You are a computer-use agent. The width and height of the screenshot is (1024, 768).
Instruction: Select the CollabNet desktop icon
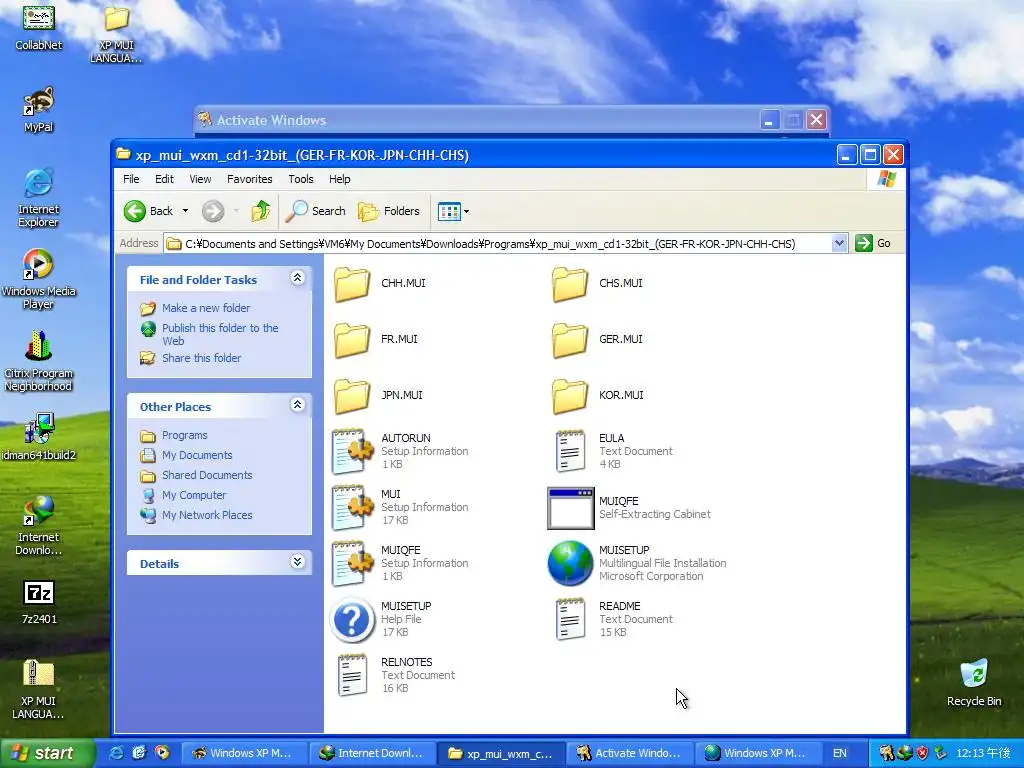point(39,27)
